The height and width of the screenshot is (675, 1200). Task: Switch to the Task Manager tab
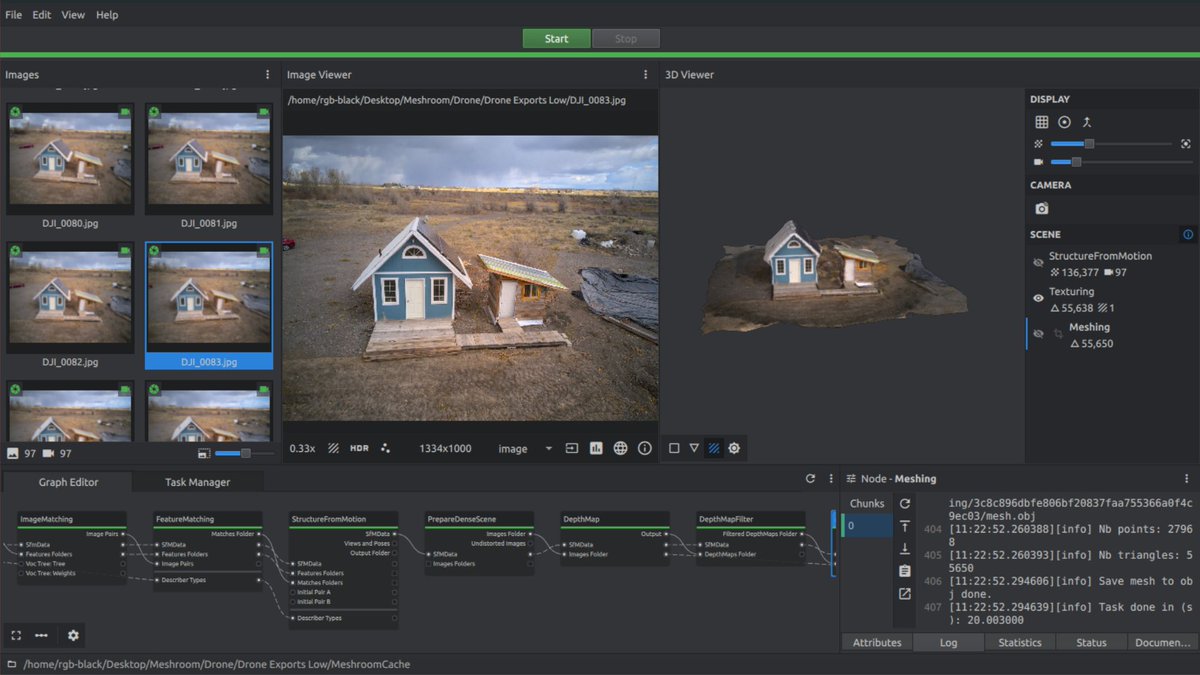197,482
